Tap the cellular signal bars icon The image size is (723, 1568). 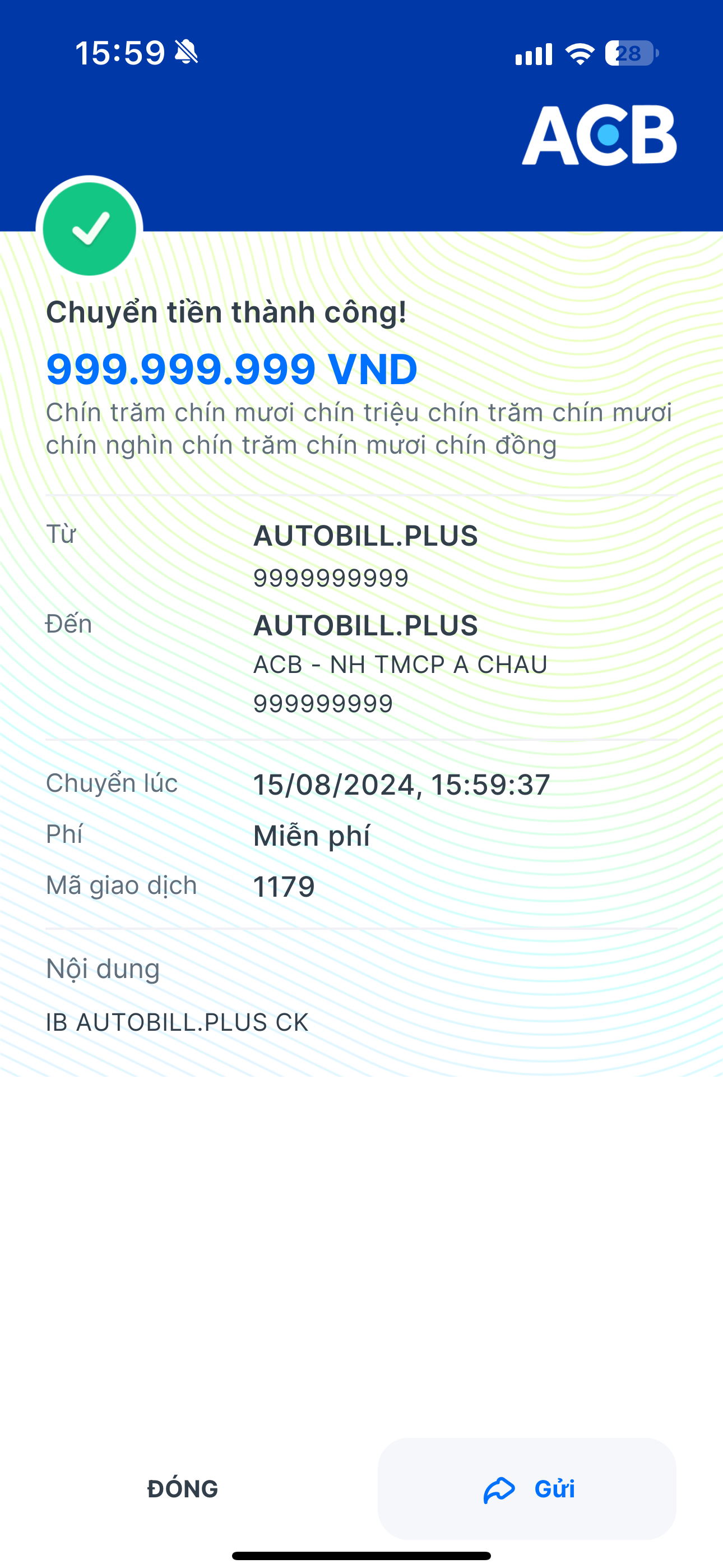(534, 54)
